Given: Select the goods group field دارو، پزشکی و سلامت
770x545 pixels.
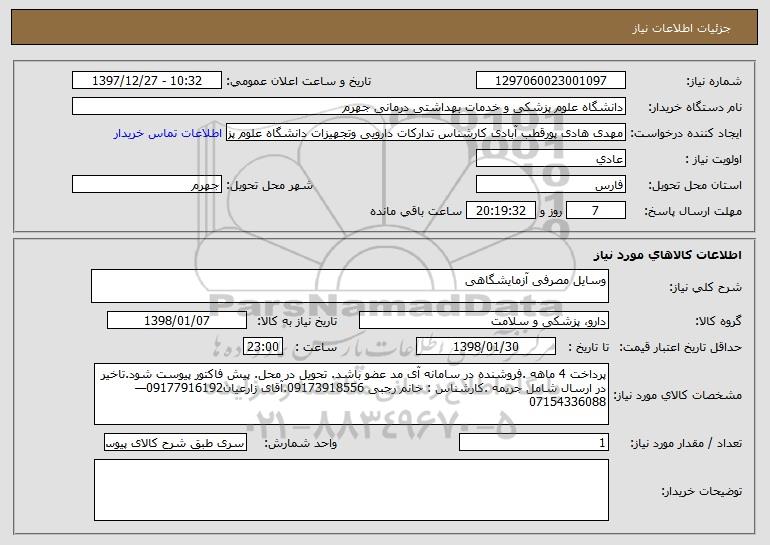Looking at the screenshot, I should pos(484,320).
